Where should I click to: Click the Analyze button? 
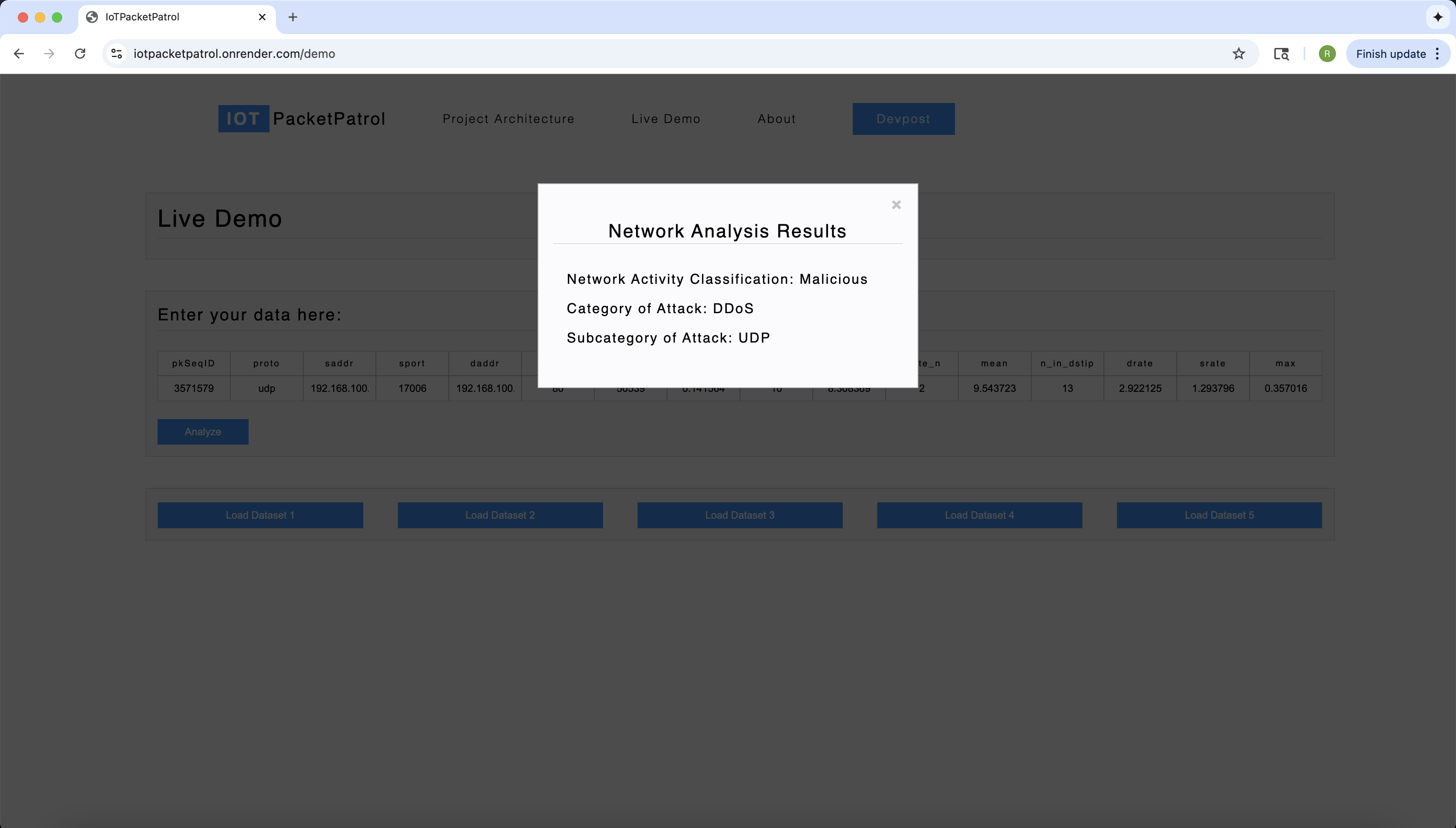coord(203,431)
